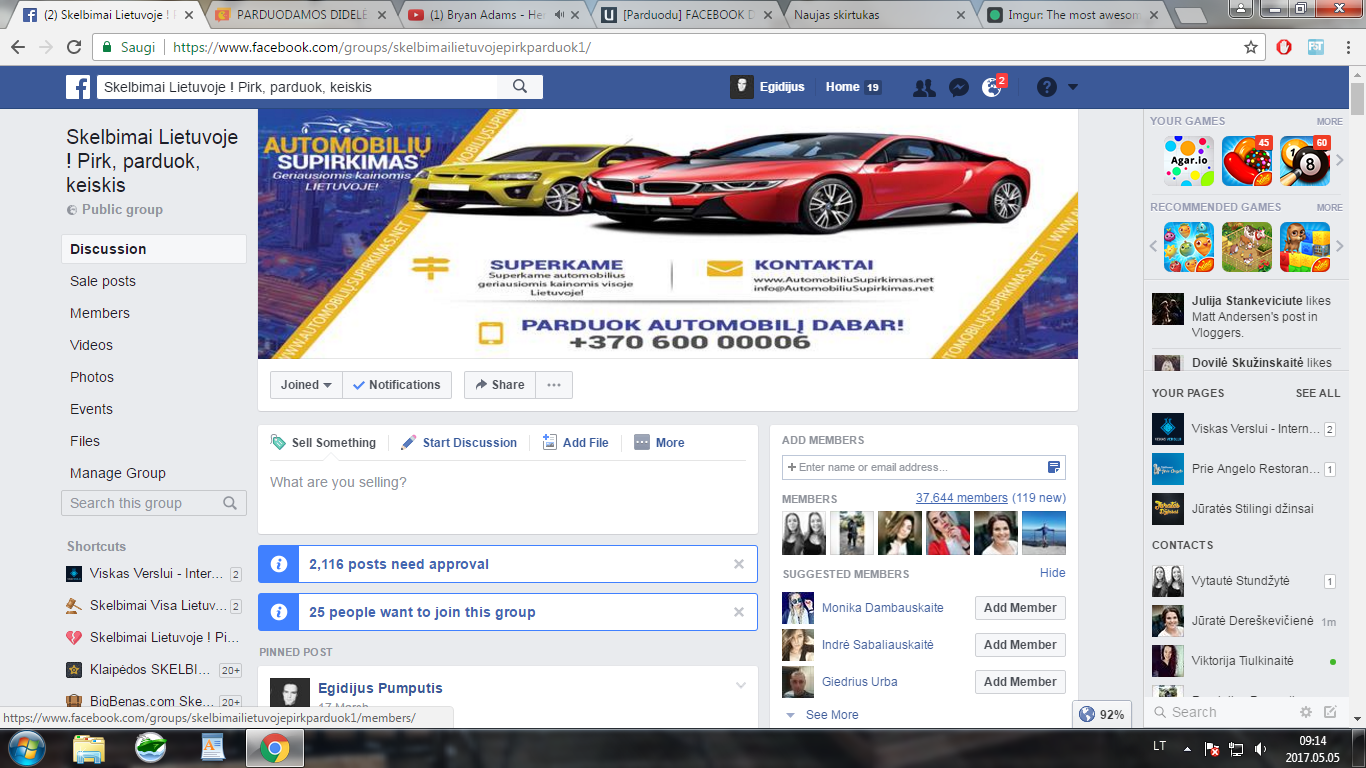Open the Messenger icon in header

[x=958, y=87]
